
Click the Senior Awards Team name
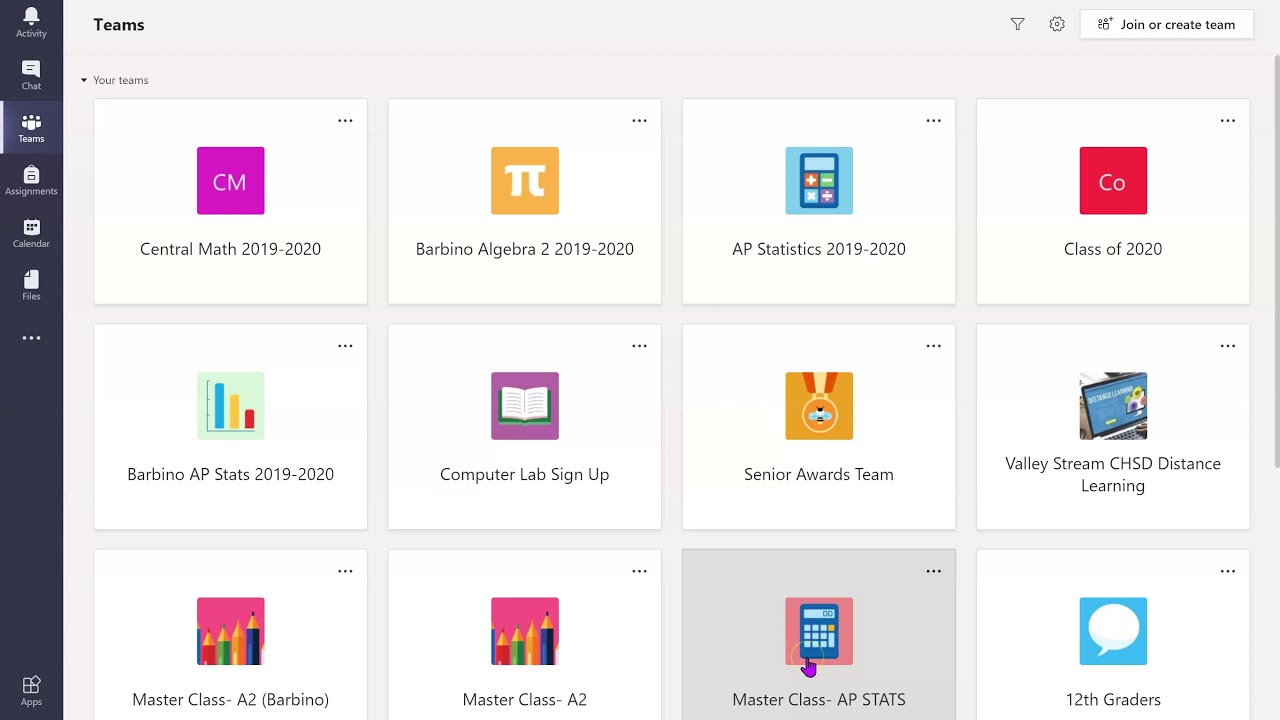819,474
